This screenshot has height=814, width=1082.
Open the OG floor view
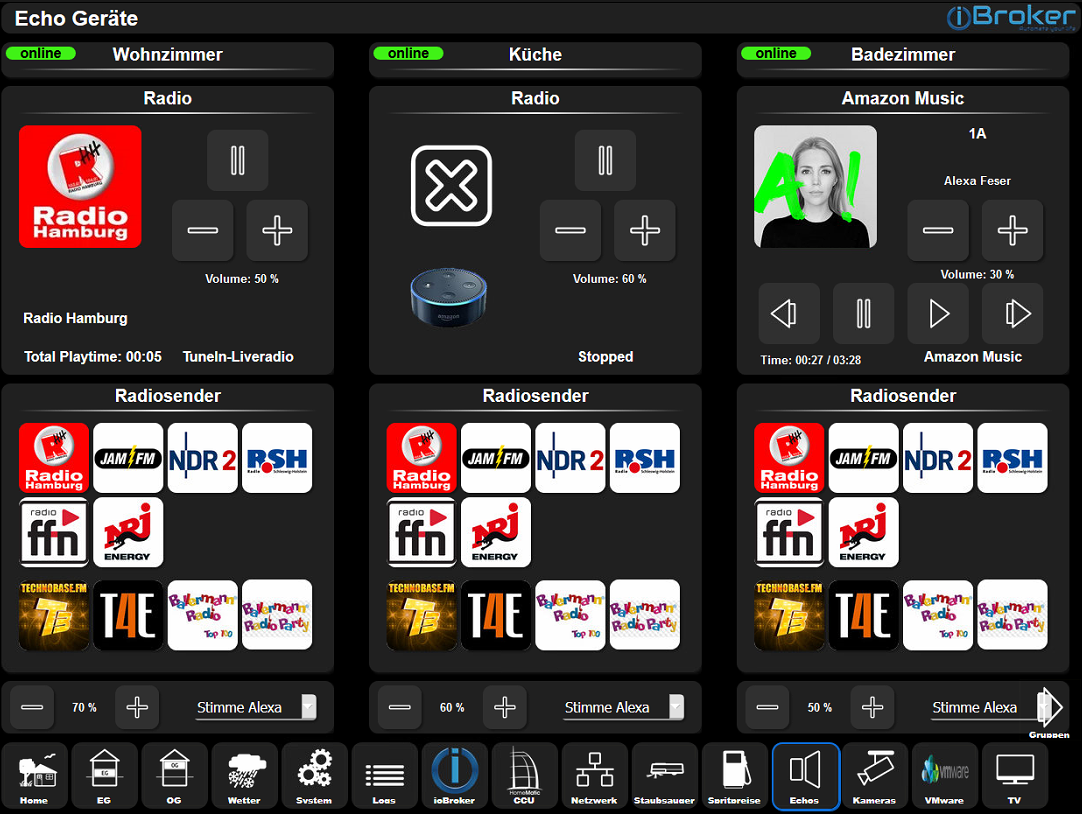point(175,776)
